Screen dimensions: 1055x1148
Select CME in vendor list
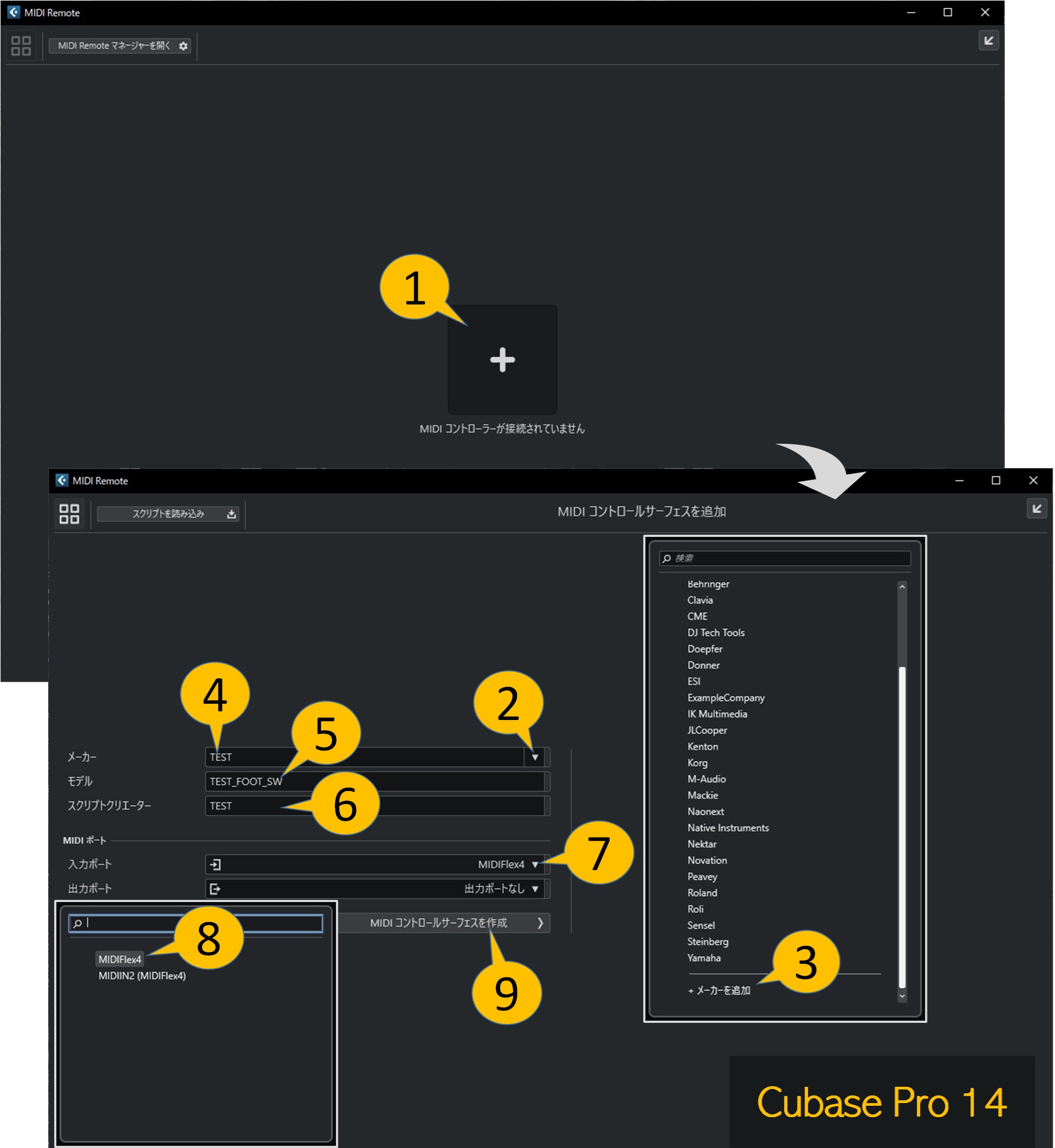(697, 617)
